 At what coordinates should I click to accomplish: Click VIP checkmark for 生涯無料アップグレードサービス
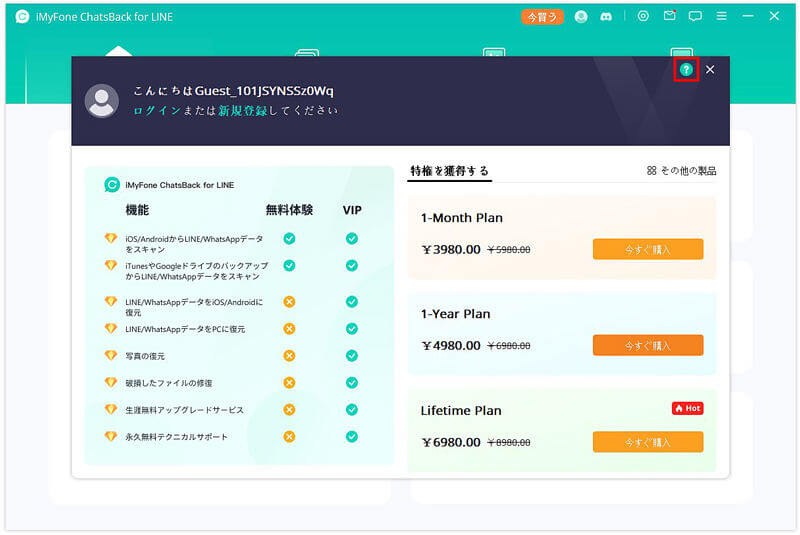click(352, 410)
